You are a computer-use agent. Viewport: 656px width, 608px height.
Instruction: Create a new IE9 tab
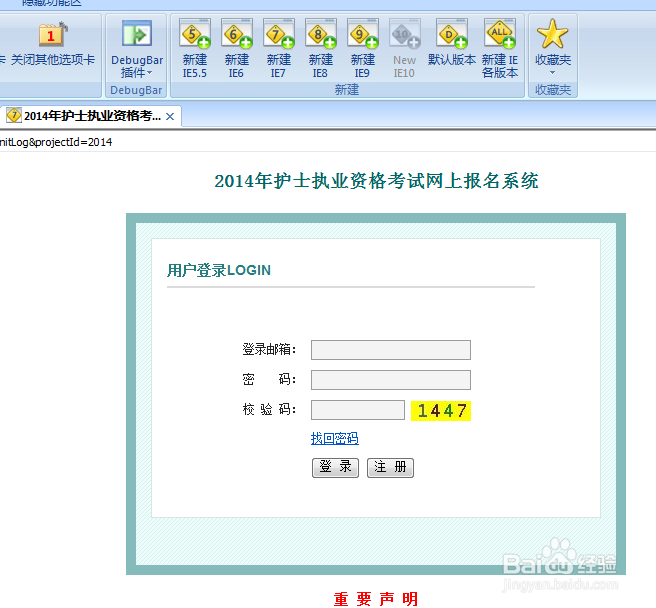tap(362, 49)
